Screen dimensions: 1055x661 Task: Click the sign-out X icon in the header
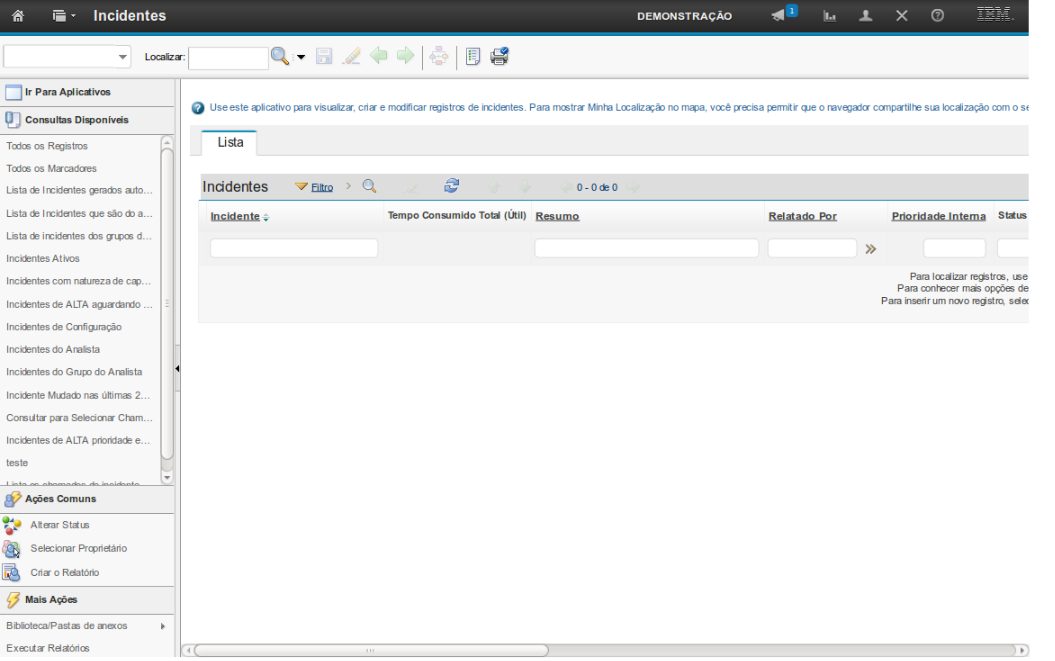click(901, 16)
